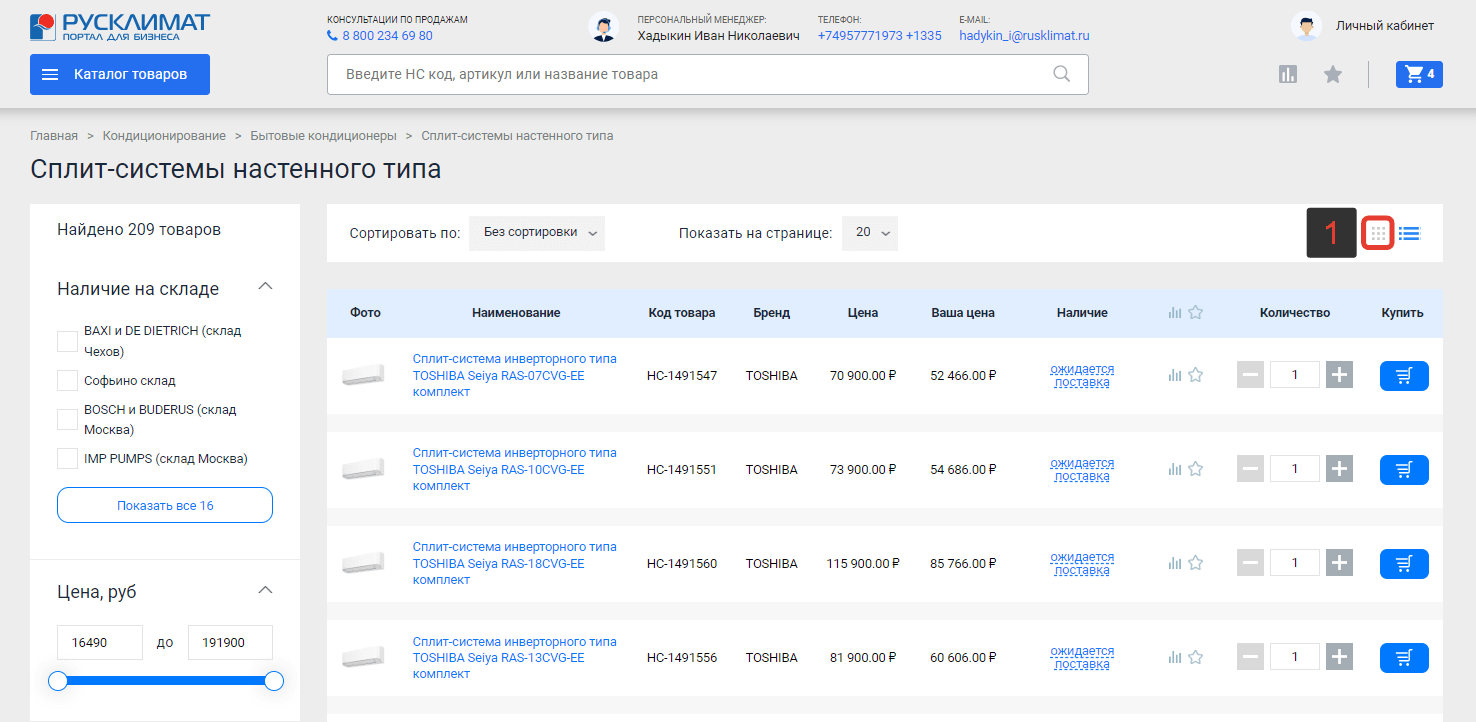Add RAS-07CVG-EE to comparison
Viewport: 1476px width, 722px height.
click(x=1175, y=375)
